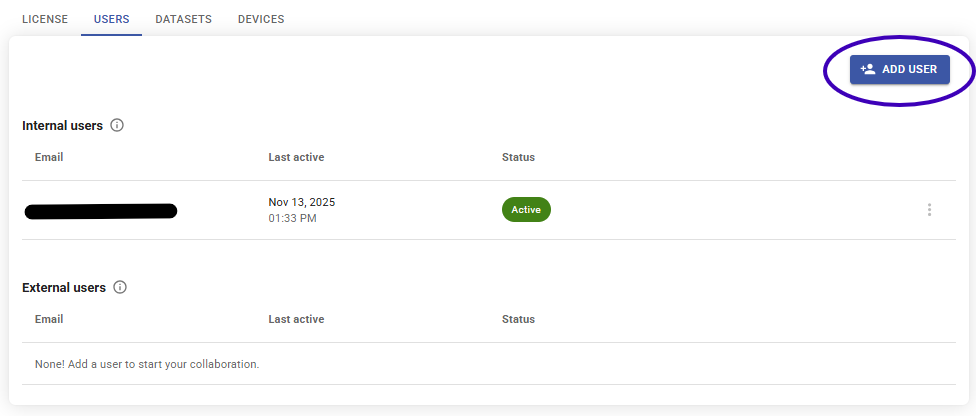Open the LICENSE tab
Image resolution: width=976 pixels, height=416 pixels.
click(44, 19)
